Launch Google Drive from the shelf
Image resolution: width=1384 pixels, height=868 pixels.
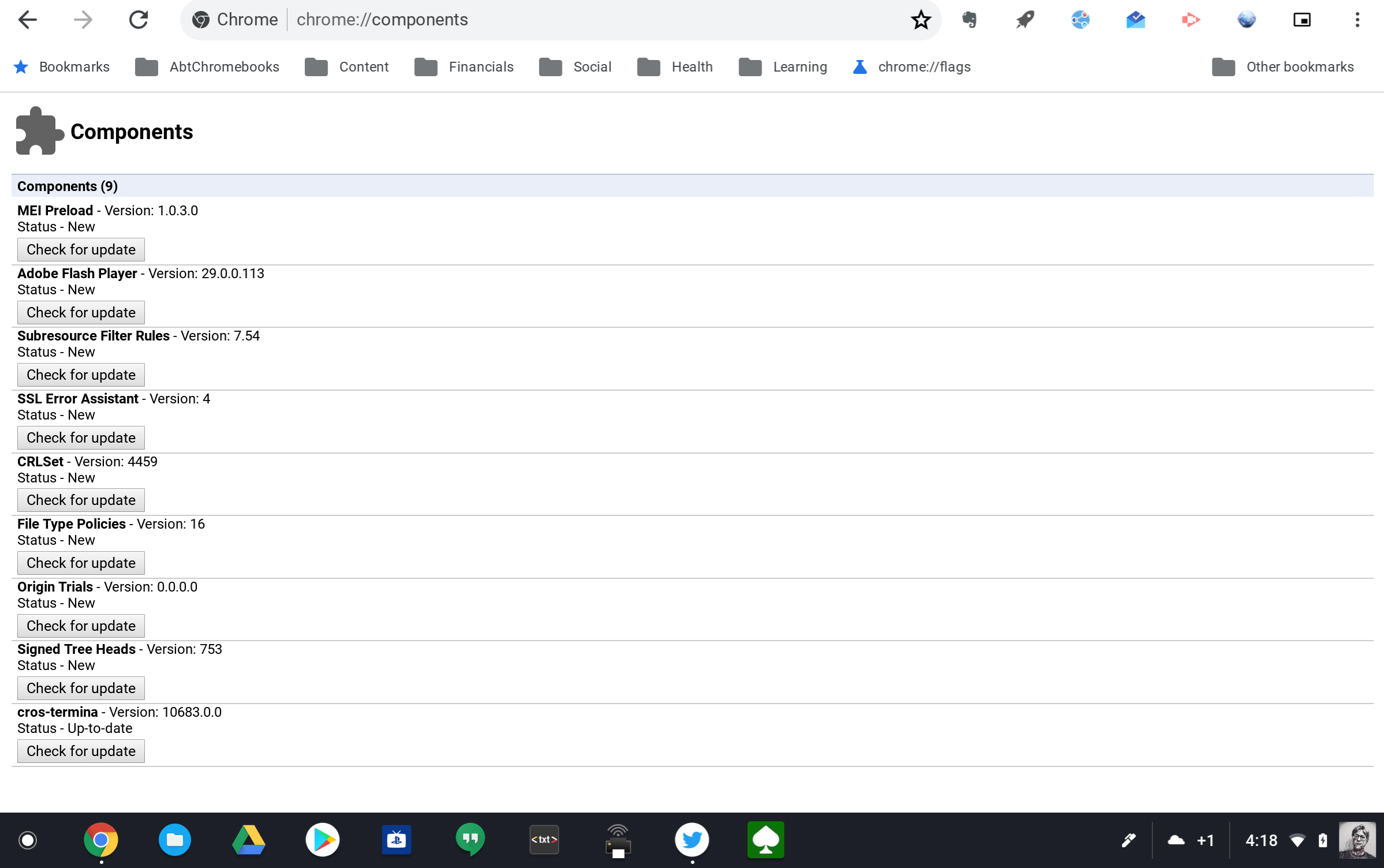(249, 840)
